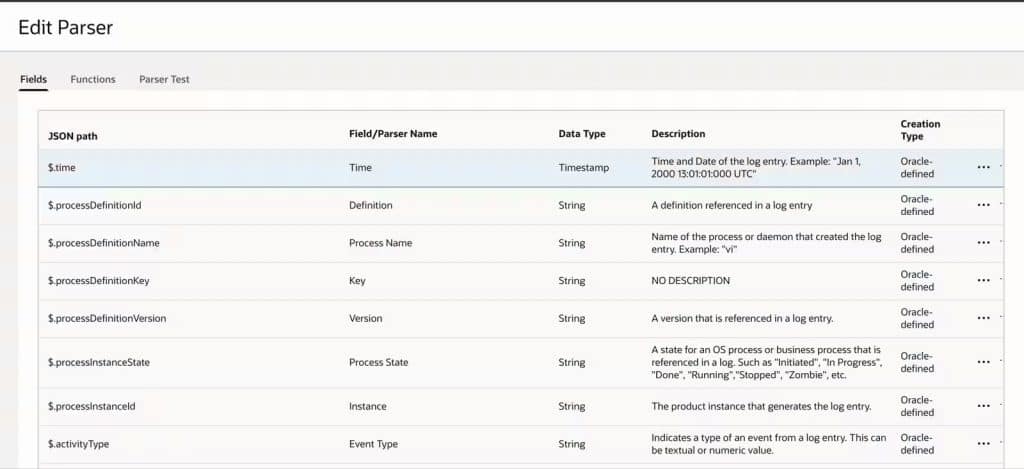Click the Process Name field cell
Screen dimensions: 1024x469
coord(381,243)
